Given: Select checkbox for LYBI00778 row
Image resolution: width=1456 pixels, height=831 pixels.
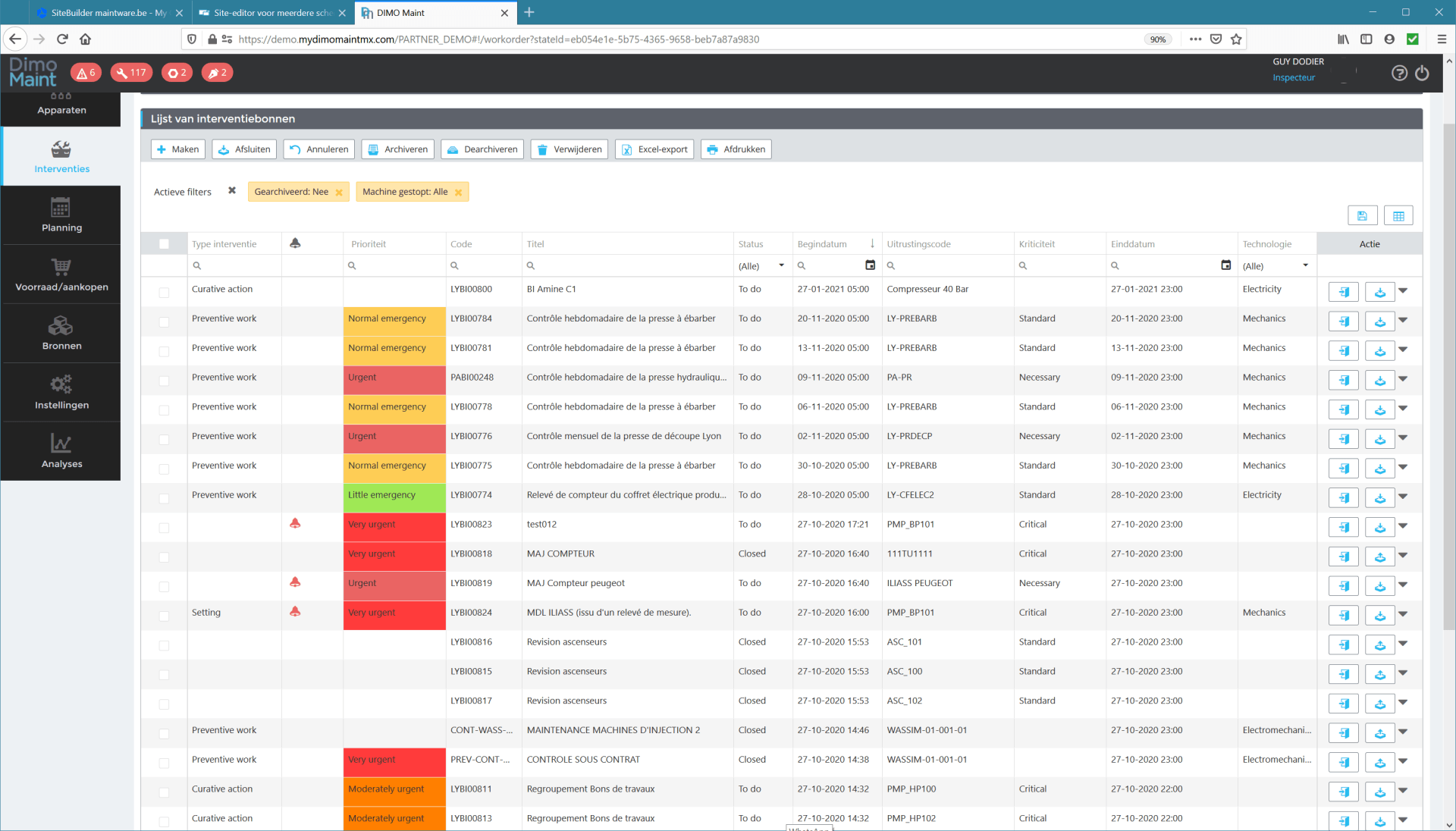Looking at the screenshot, I should point(164,410).
